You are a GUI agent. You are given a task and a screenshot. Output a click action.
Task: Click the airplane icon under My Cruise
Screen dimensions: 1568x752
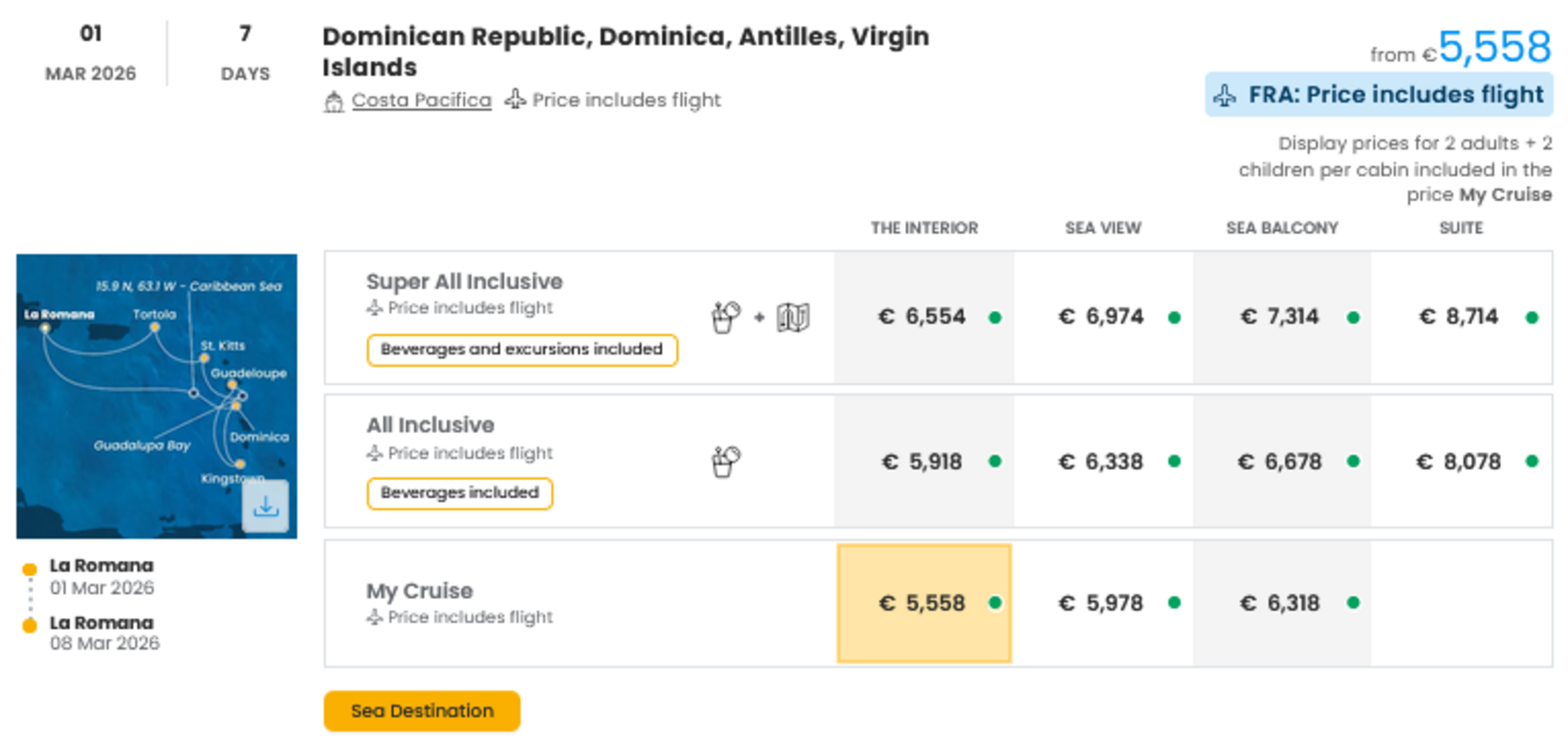[375, 618]
